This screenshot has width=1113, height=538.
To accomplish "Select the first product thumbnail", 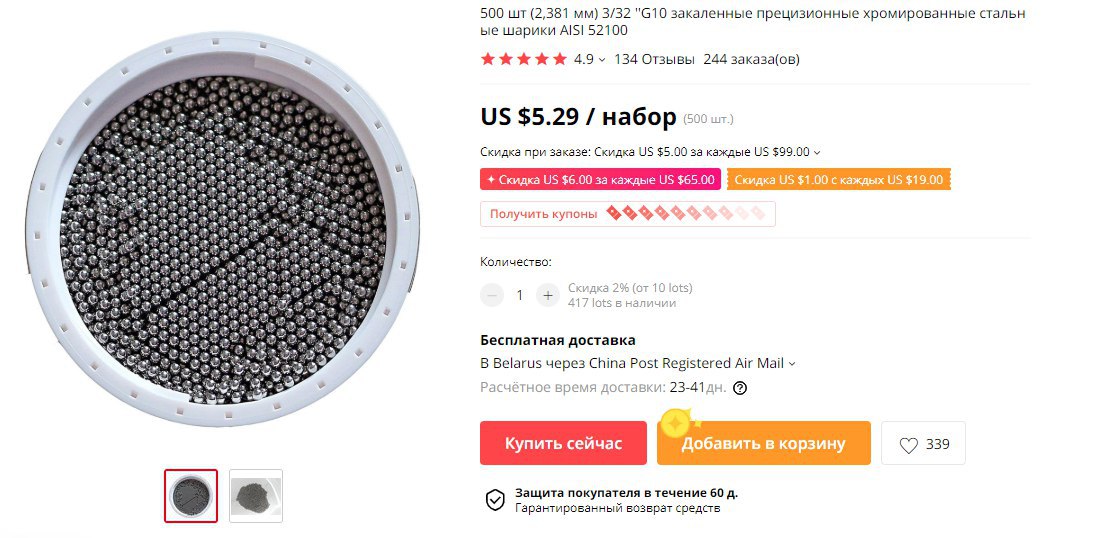I will pyautogui.click(x=191, y=496).
